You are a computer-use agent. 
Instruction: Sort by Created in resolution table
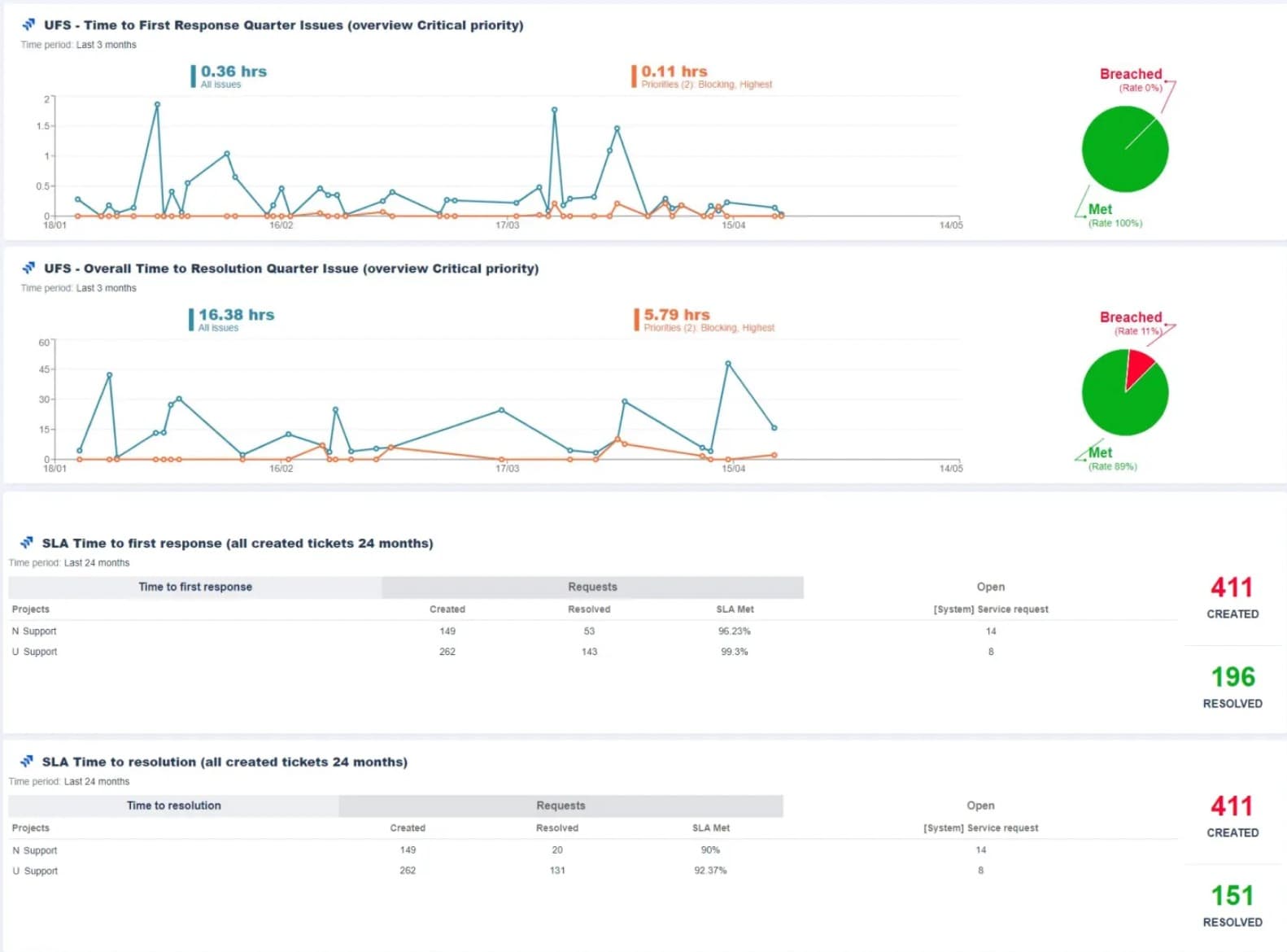coord(408,828)
